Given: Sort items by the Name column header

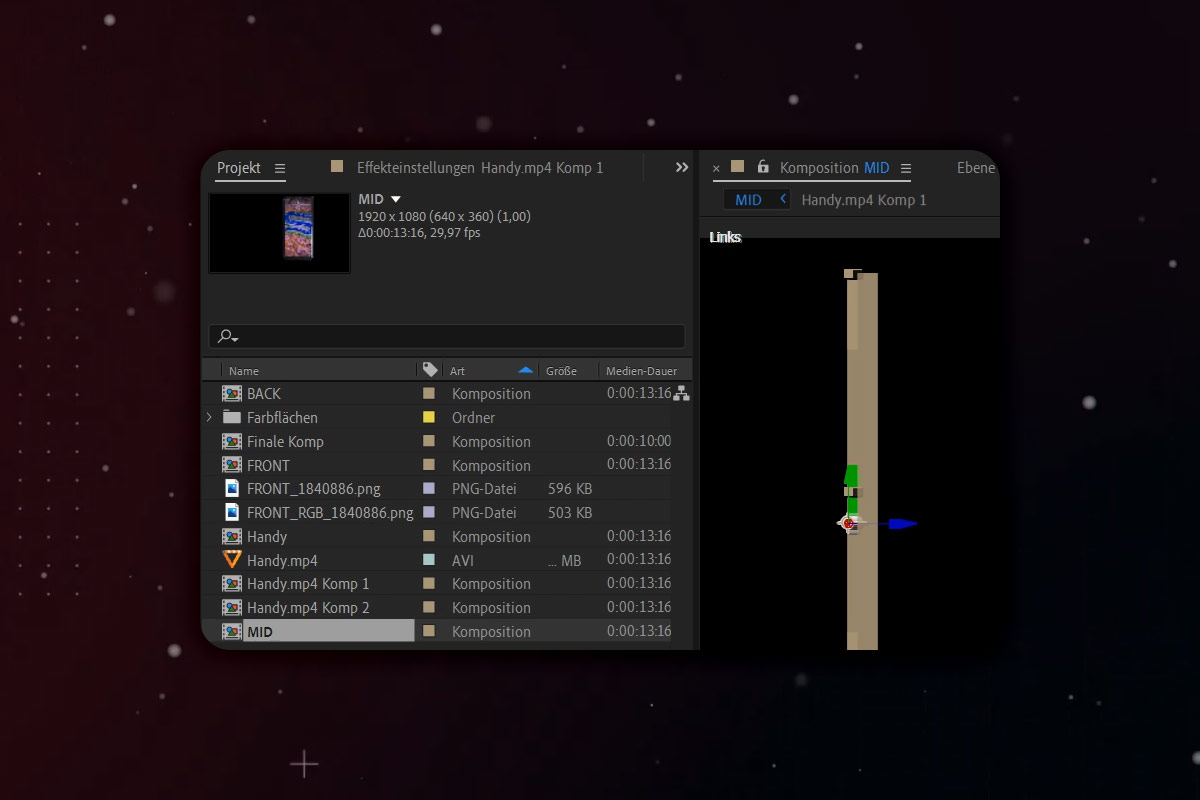Looking at the screenshot, I should pyautogui.click(x=244, y=371).
